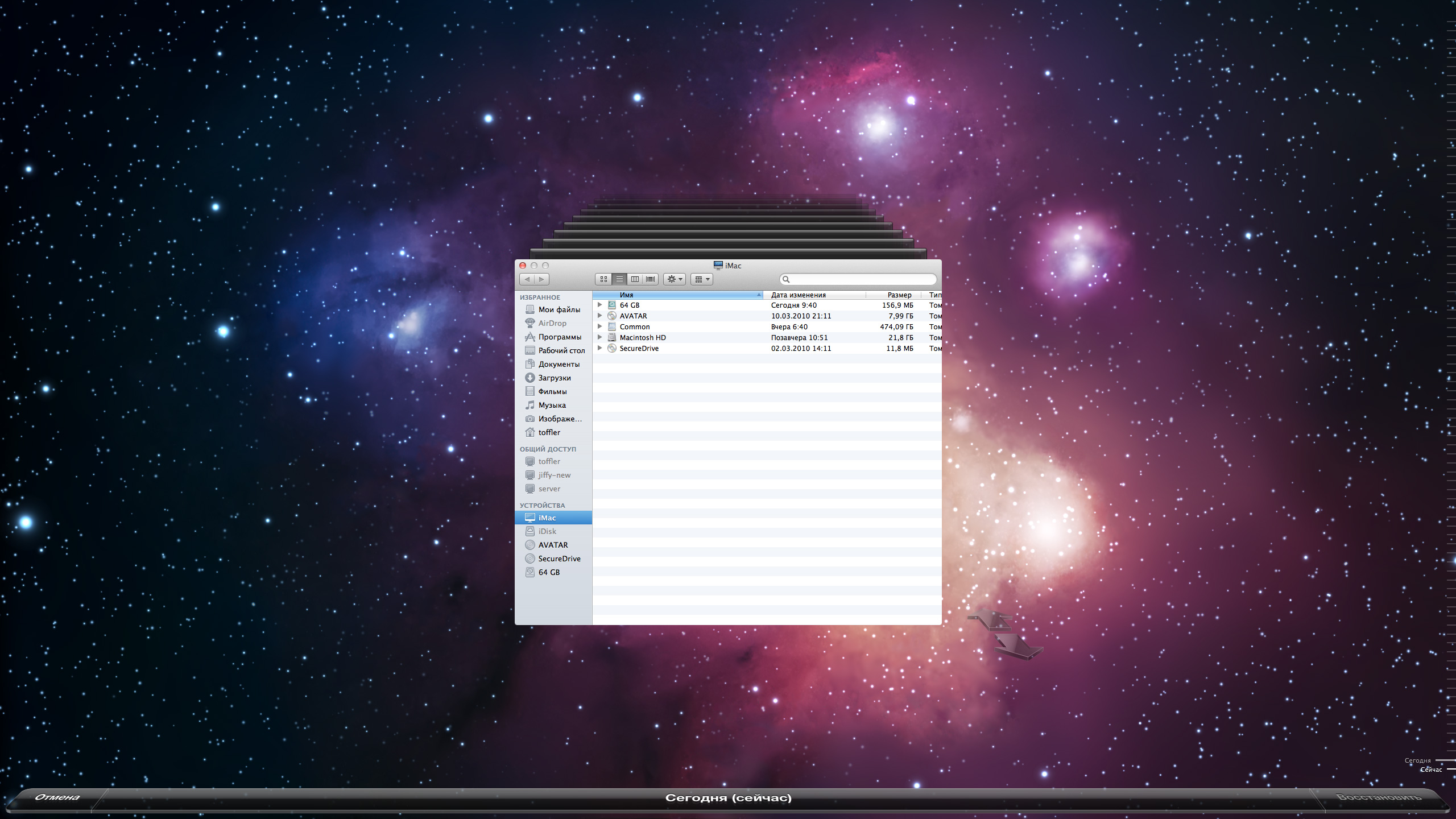Click Сегодня marker on the timeline
The width and height of the screenshot is (1456, 819).
click(1417, 760)
